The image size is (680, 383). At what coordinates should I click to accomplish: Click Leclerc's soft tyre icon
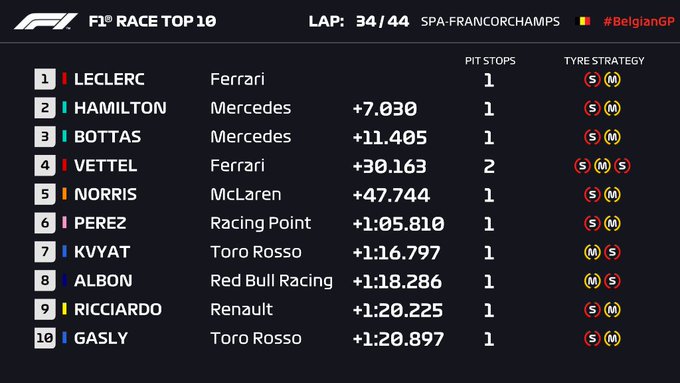(592, 79)
